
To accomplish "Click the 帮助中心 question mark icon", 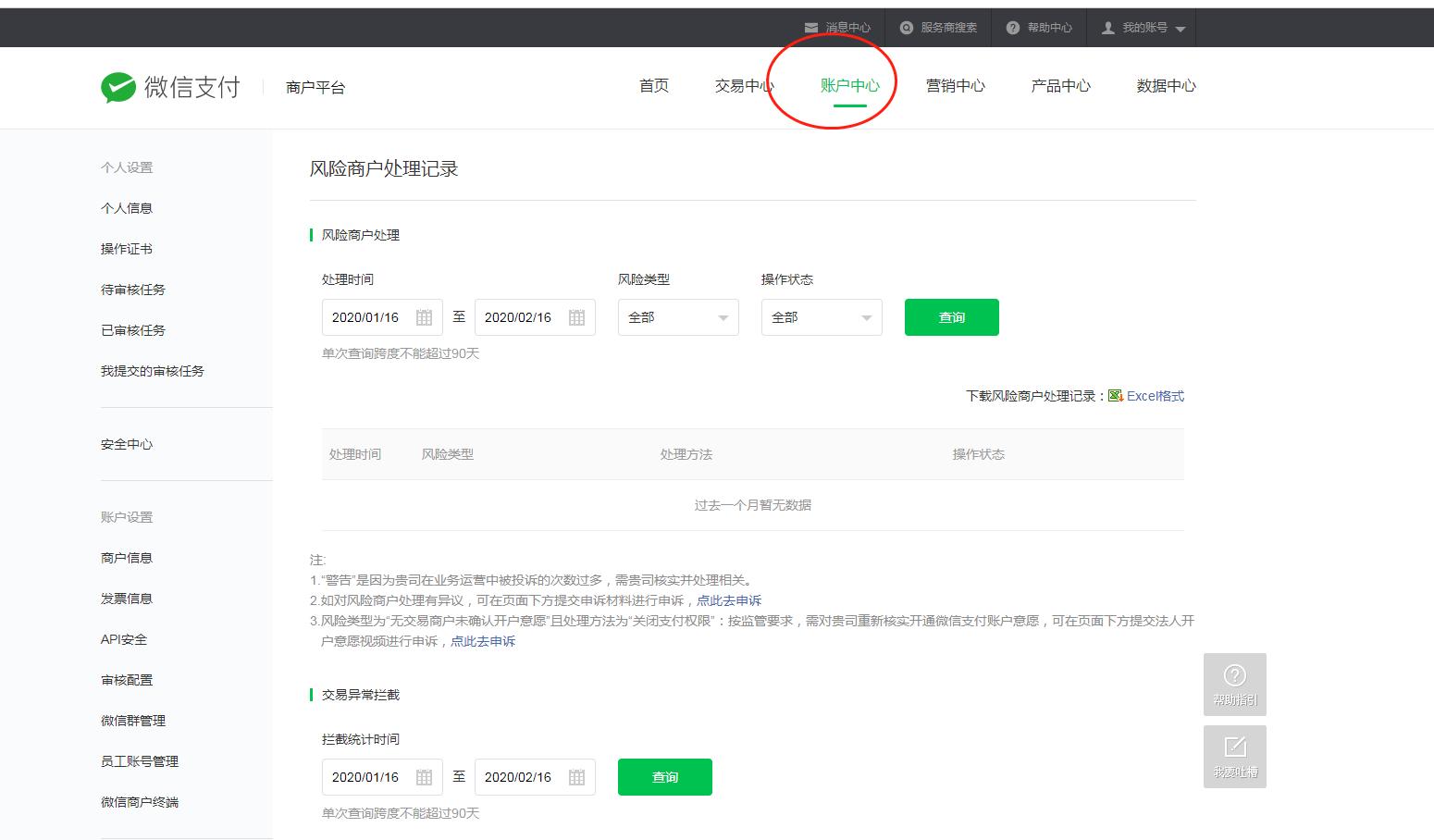I will coord(1011,27).
